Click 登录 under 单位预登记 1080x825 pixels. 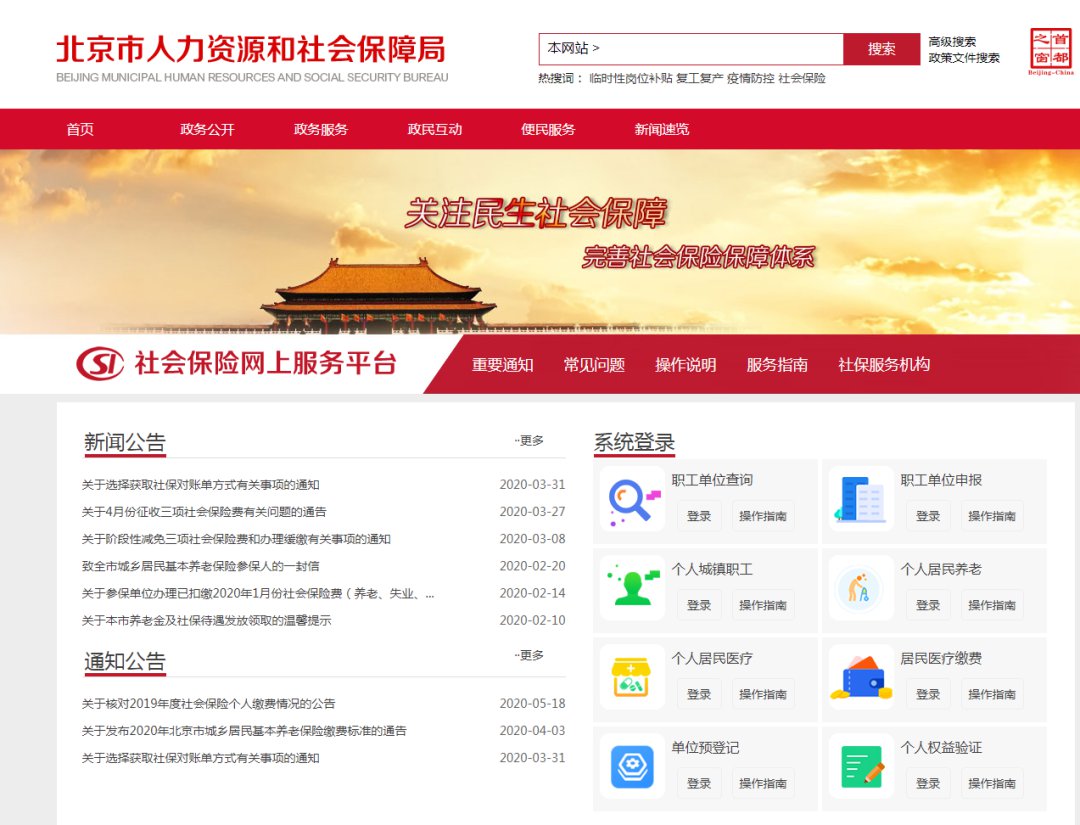coord(698,783)
